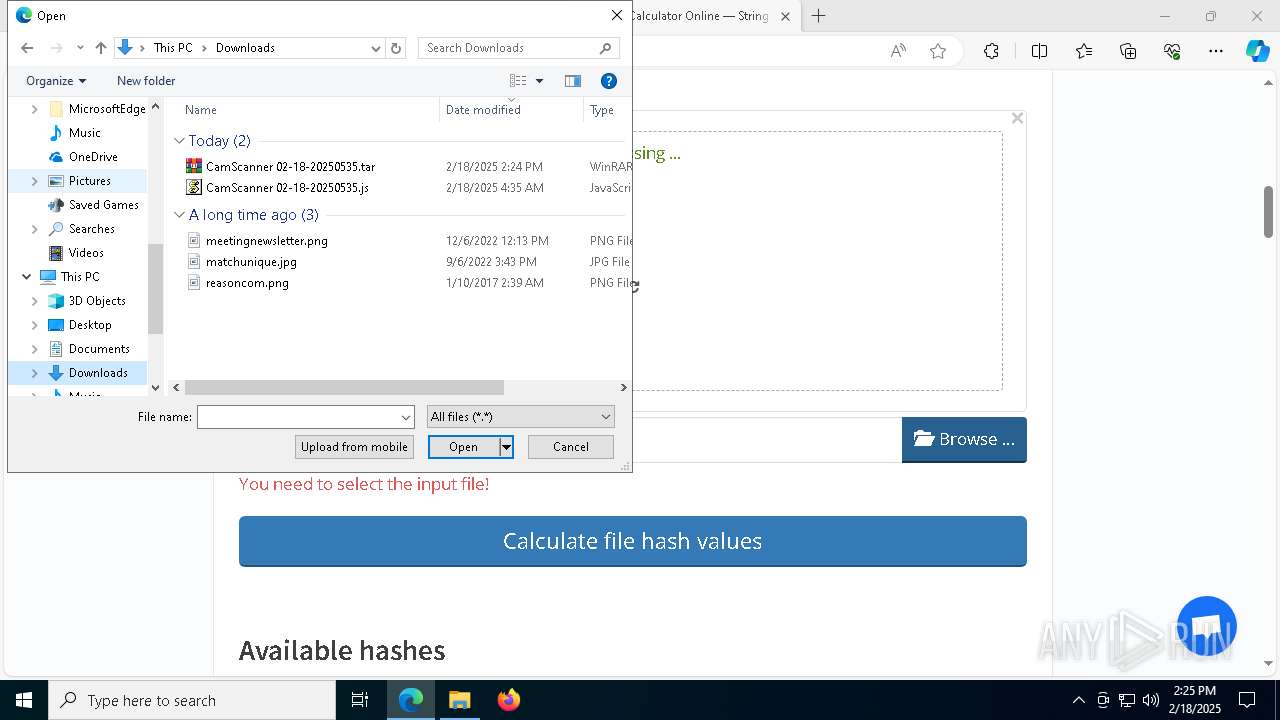Screen dimensions: 1280x720
Task: Close the Calculator Online tab
Action: 785,16
